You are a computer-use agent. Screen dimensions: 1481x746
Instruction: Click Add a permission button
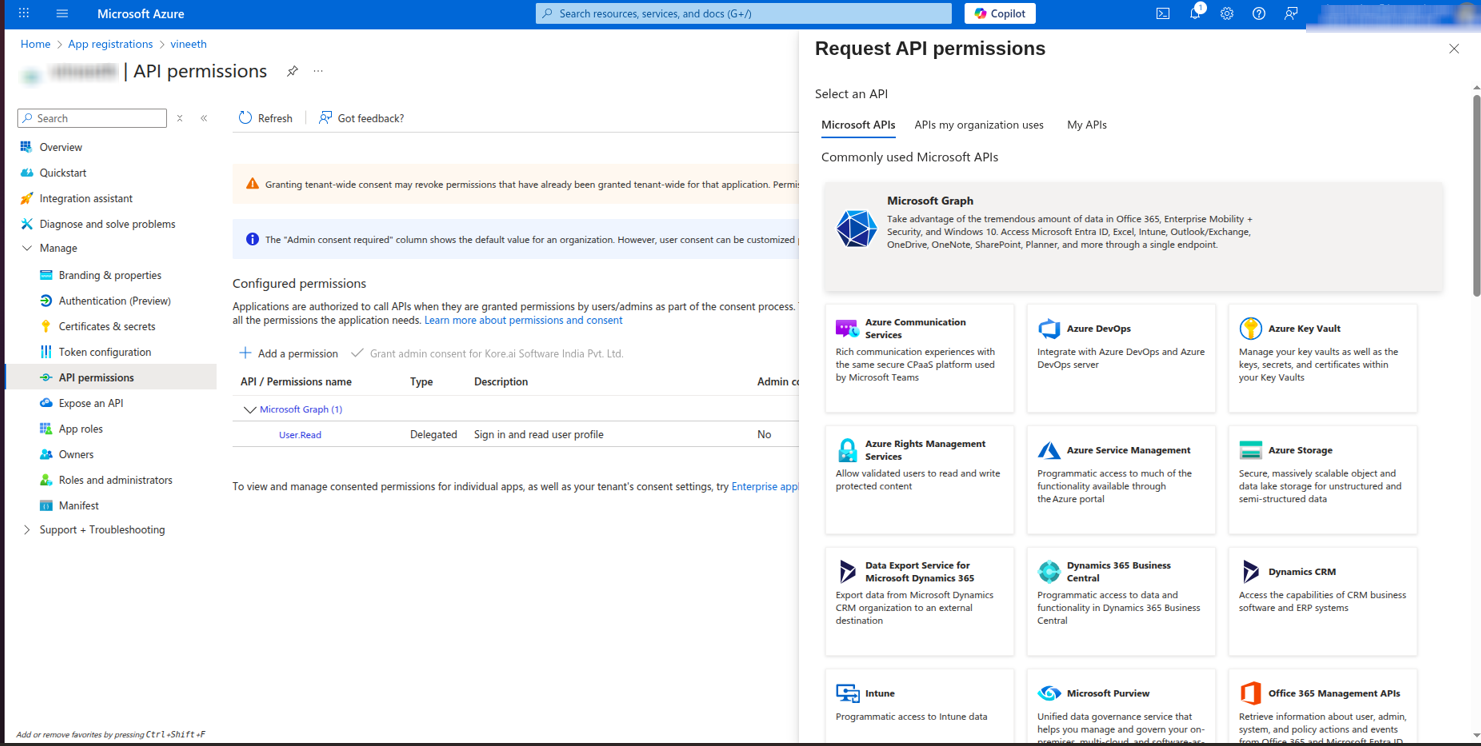pos(289,354)
